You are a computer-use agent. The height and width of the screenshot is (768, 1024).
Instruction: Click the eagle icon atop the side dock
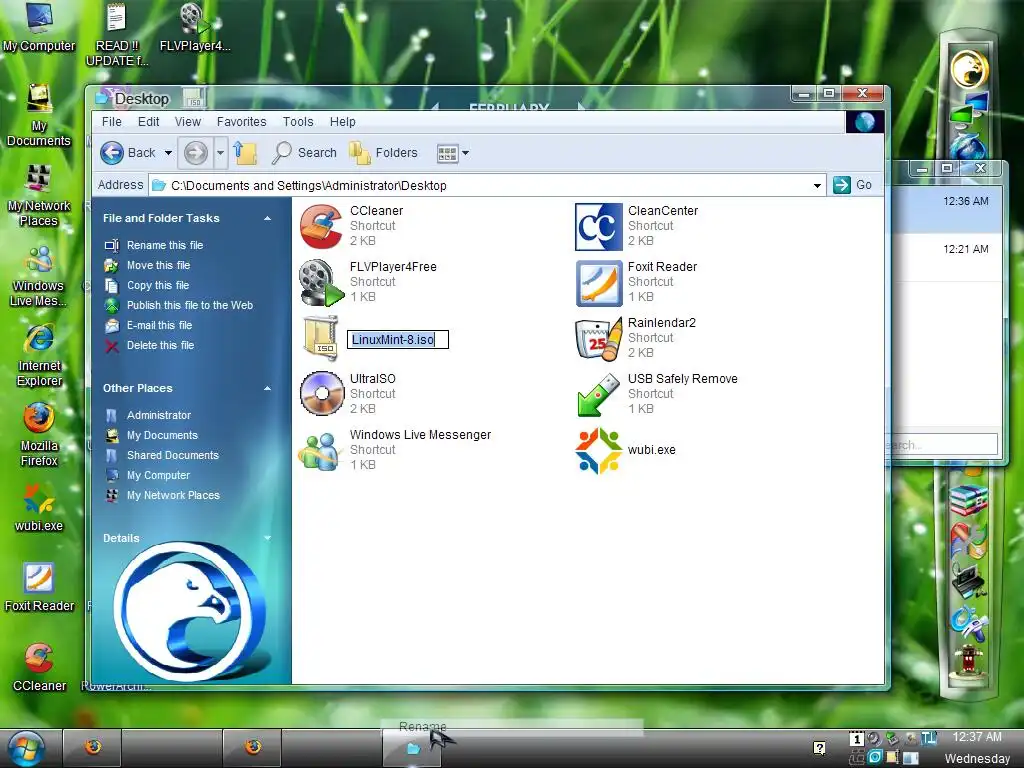(x=969, y=69)
